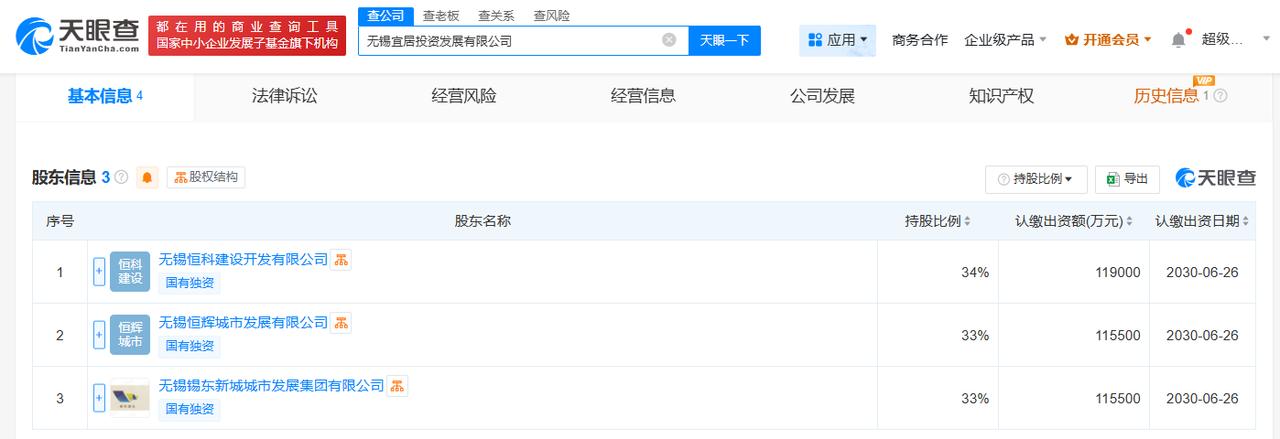Expand row 2 shareholder 无锡恒辉城市
Viewport: 1280px width, 439px height.
[99, 335]
